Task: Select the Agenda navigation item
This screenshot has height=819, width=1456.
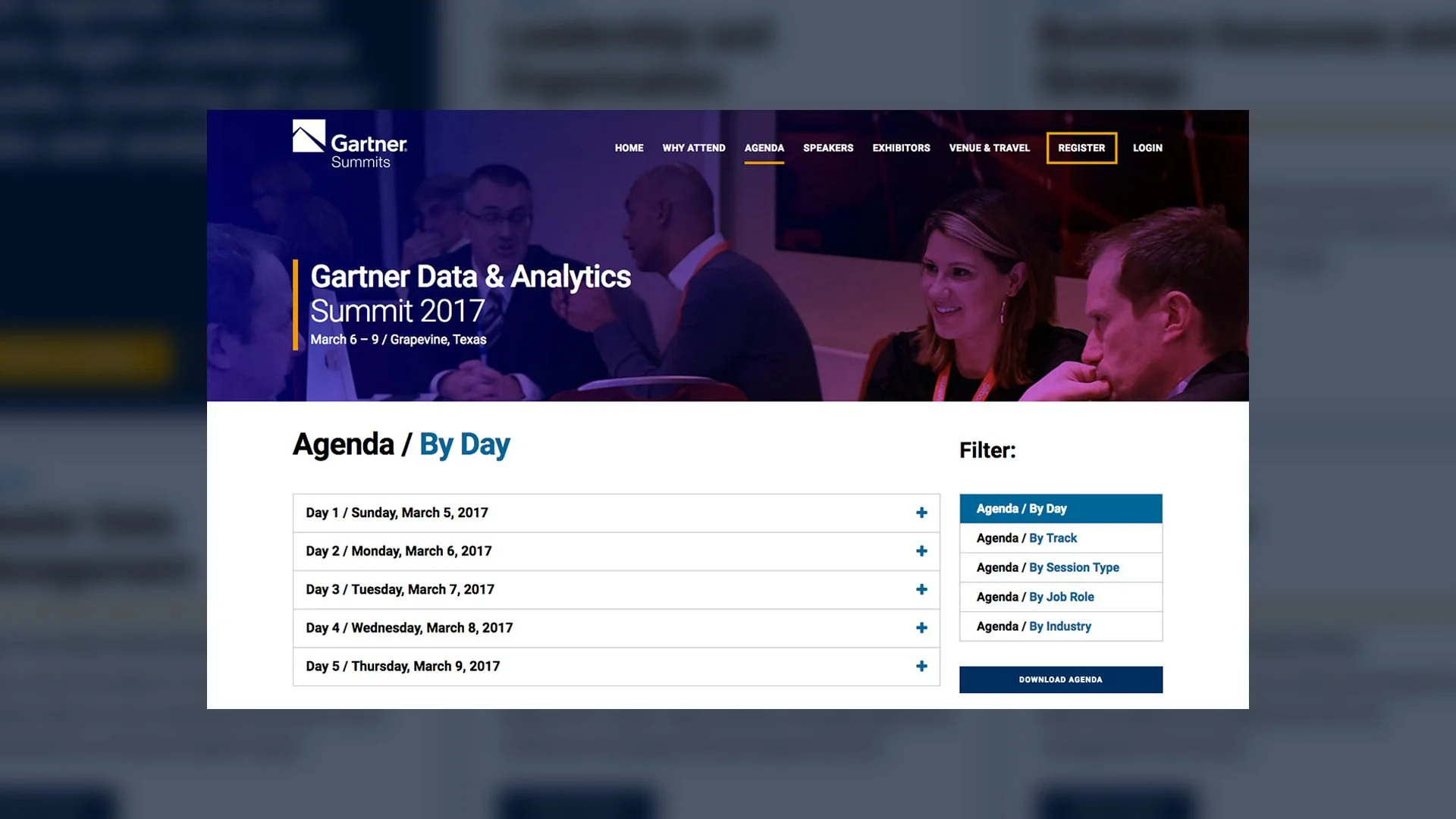Action: point(764,148)
